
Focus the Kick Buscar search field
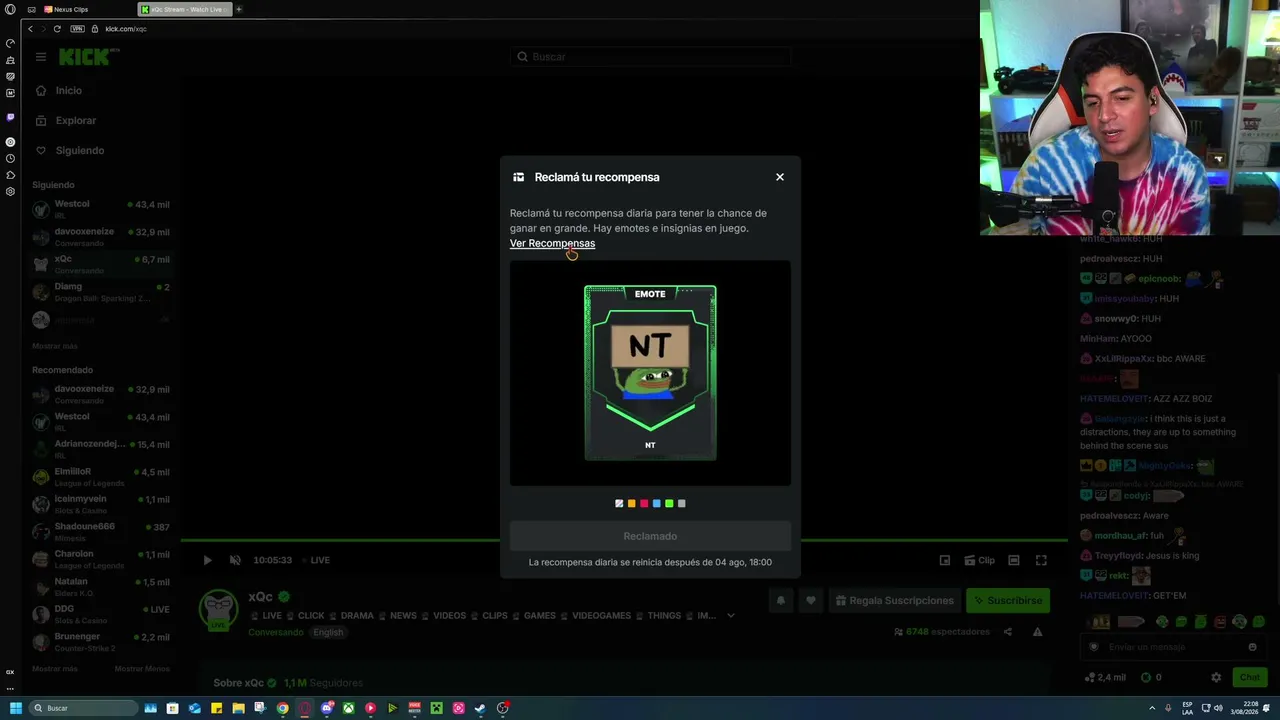click(650, 57)
